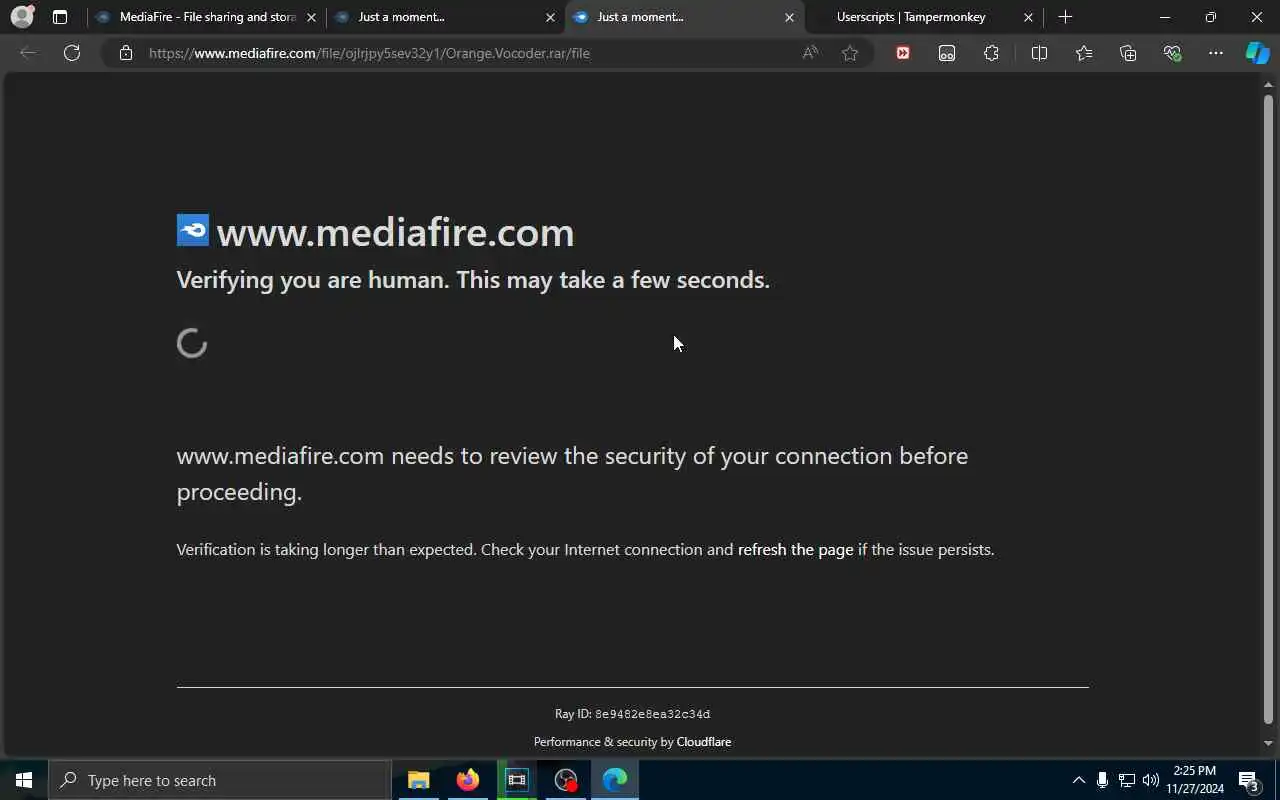Add this page to favorites star
1280x800 pixels.
[x=850, y=53]
